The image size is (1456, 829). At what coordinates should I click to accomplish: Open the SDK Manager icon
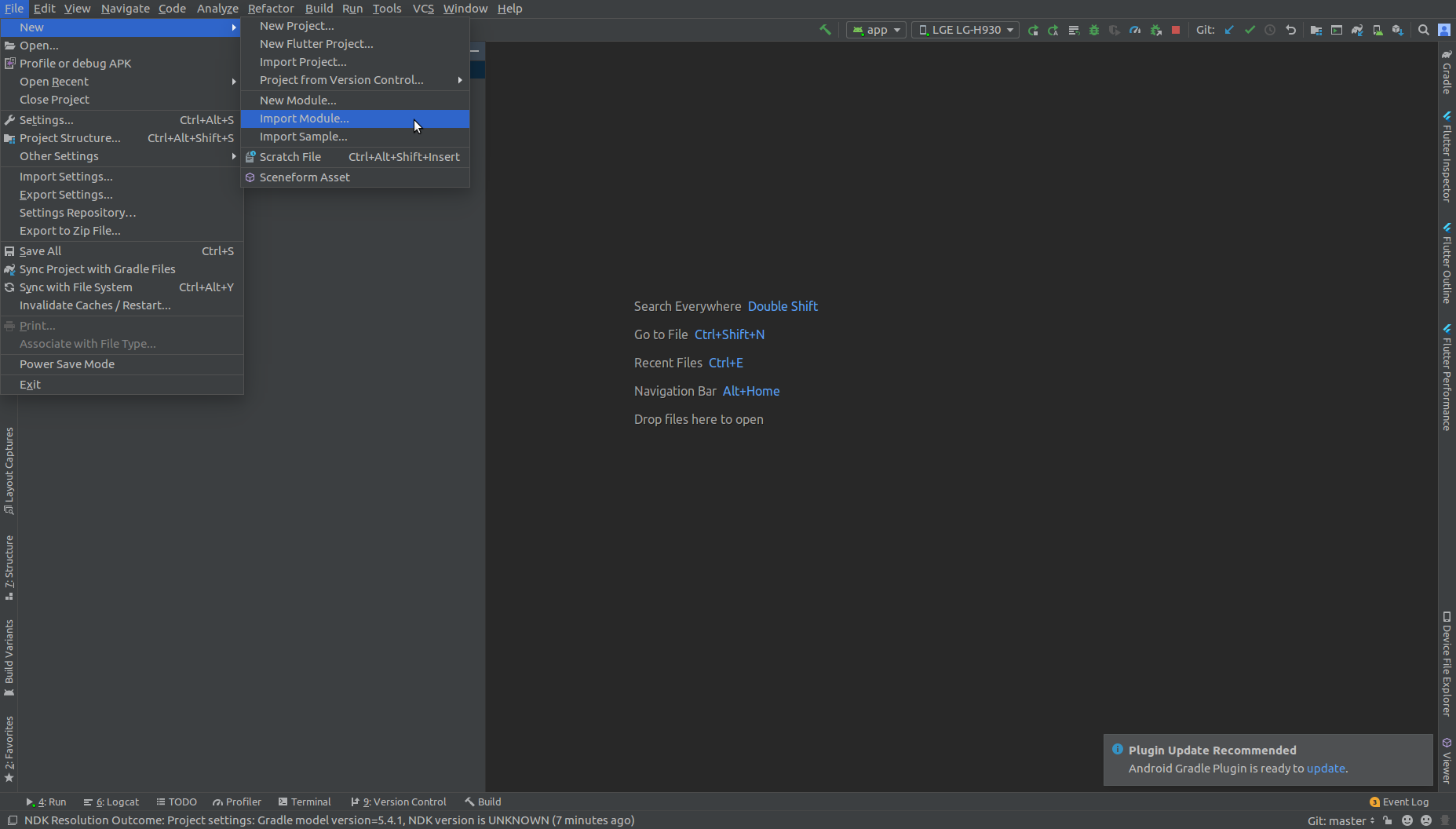1398,30
